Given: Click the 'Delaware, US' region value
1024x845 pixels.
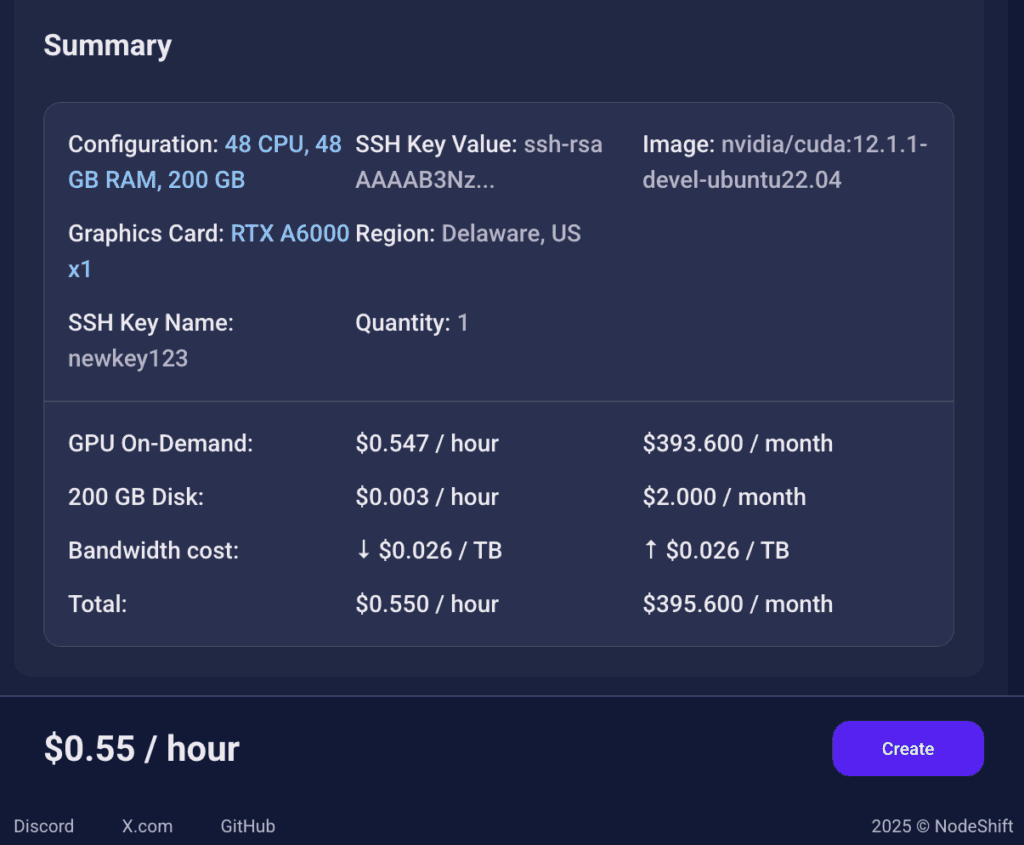Looking at the screenshot, I should (x=511, y=233).
